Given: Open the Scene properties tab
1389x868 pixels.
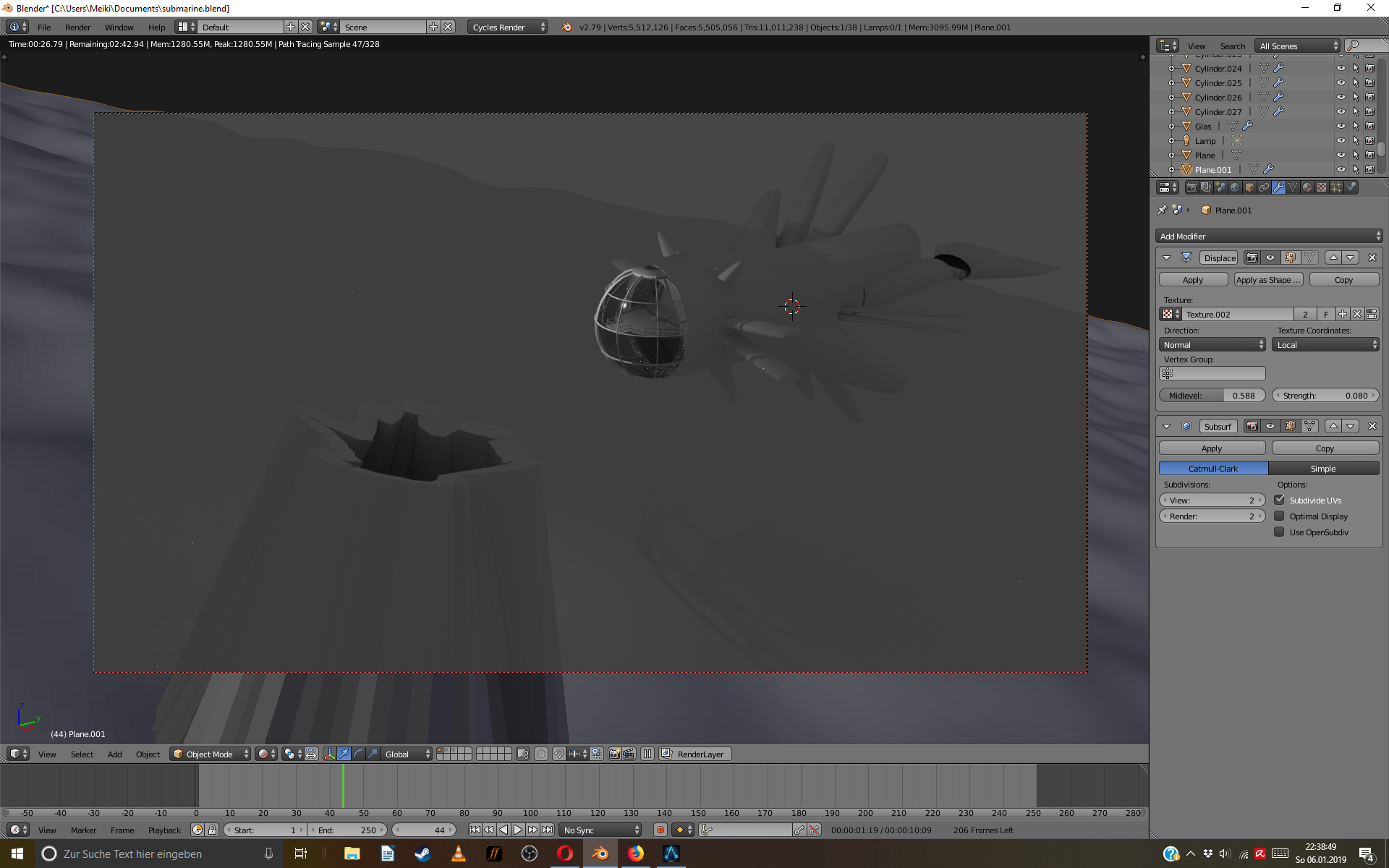Looking at the screenshot, I should pyautogui.click(x=1220, y=187).
